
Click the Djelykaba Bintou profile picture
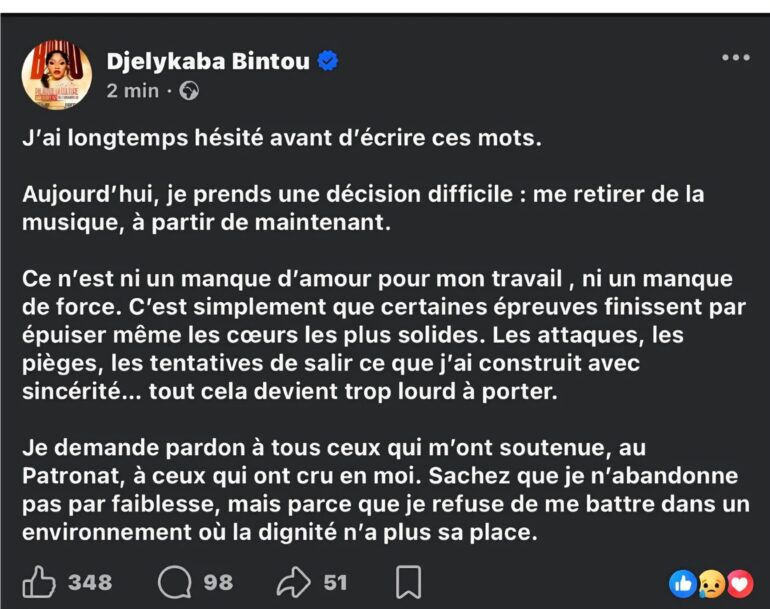coord(56,75)
